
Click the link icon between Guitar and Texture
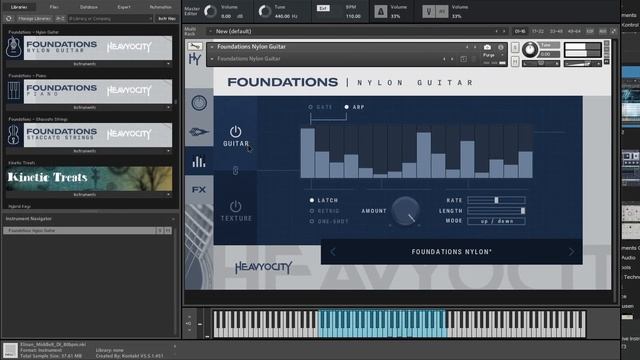click(x=236, y=170)
